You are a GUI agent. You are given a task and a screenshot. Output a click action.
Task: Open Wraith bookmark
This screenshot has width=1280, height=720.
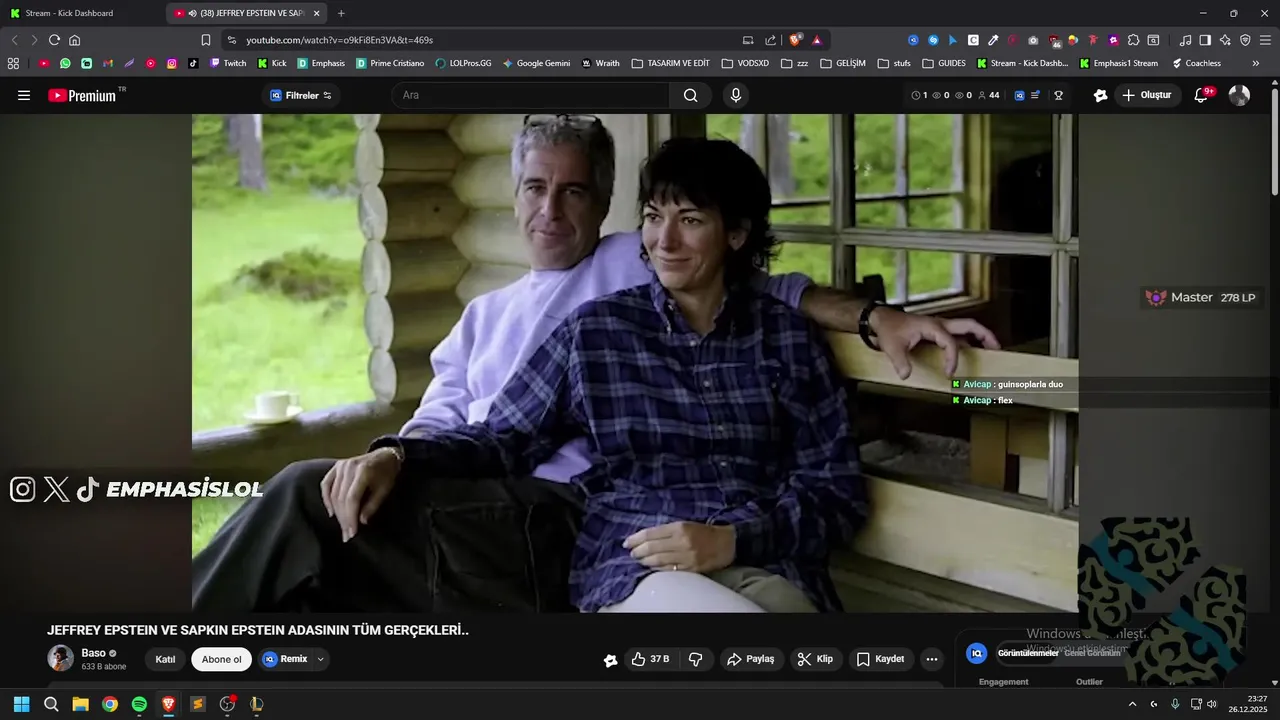pos(601,63)
